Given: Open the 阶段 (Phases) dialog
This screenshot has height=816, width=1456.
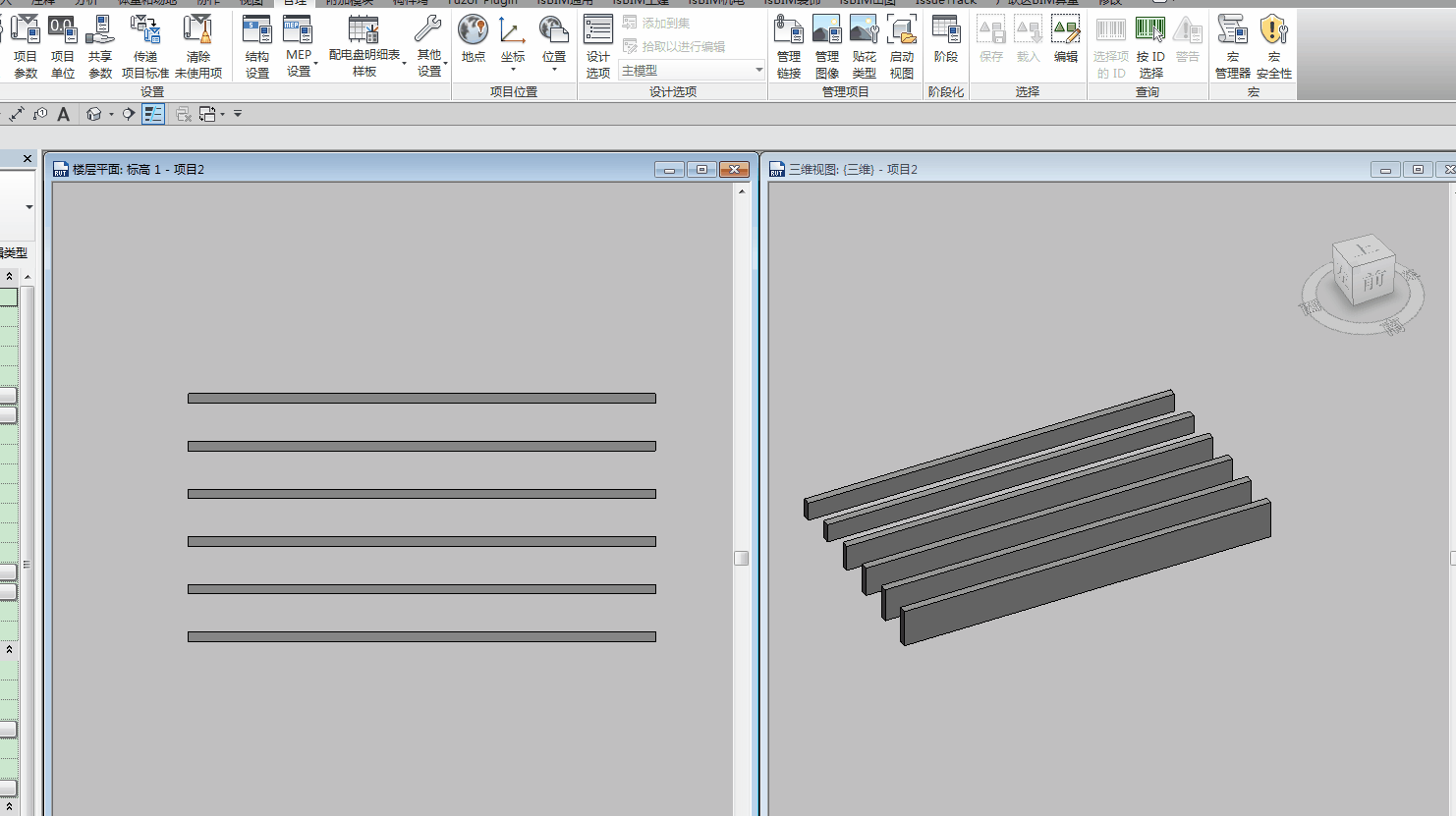Looking at the screenshot, I should (946, 39).
